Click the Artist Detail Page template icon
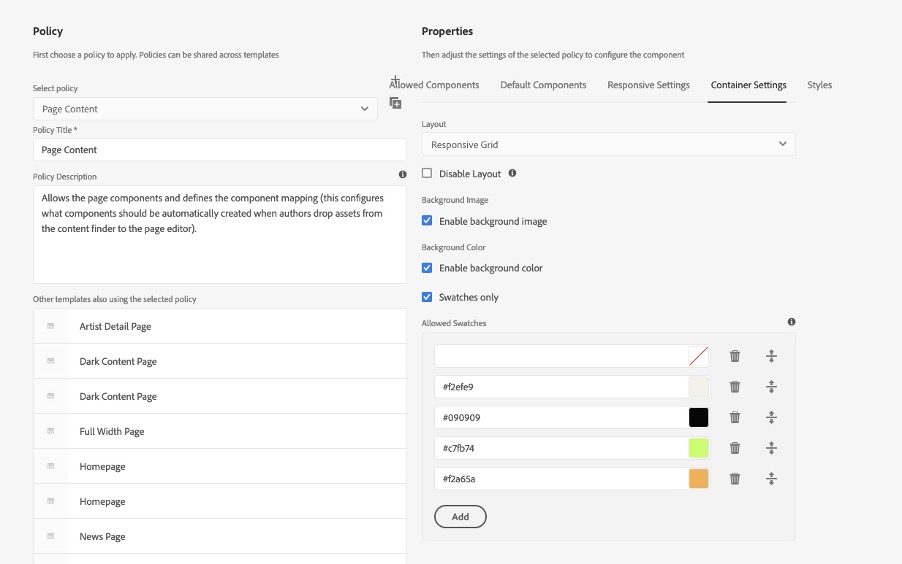Viewport: 902px width, 564px height. pos(51,326)
